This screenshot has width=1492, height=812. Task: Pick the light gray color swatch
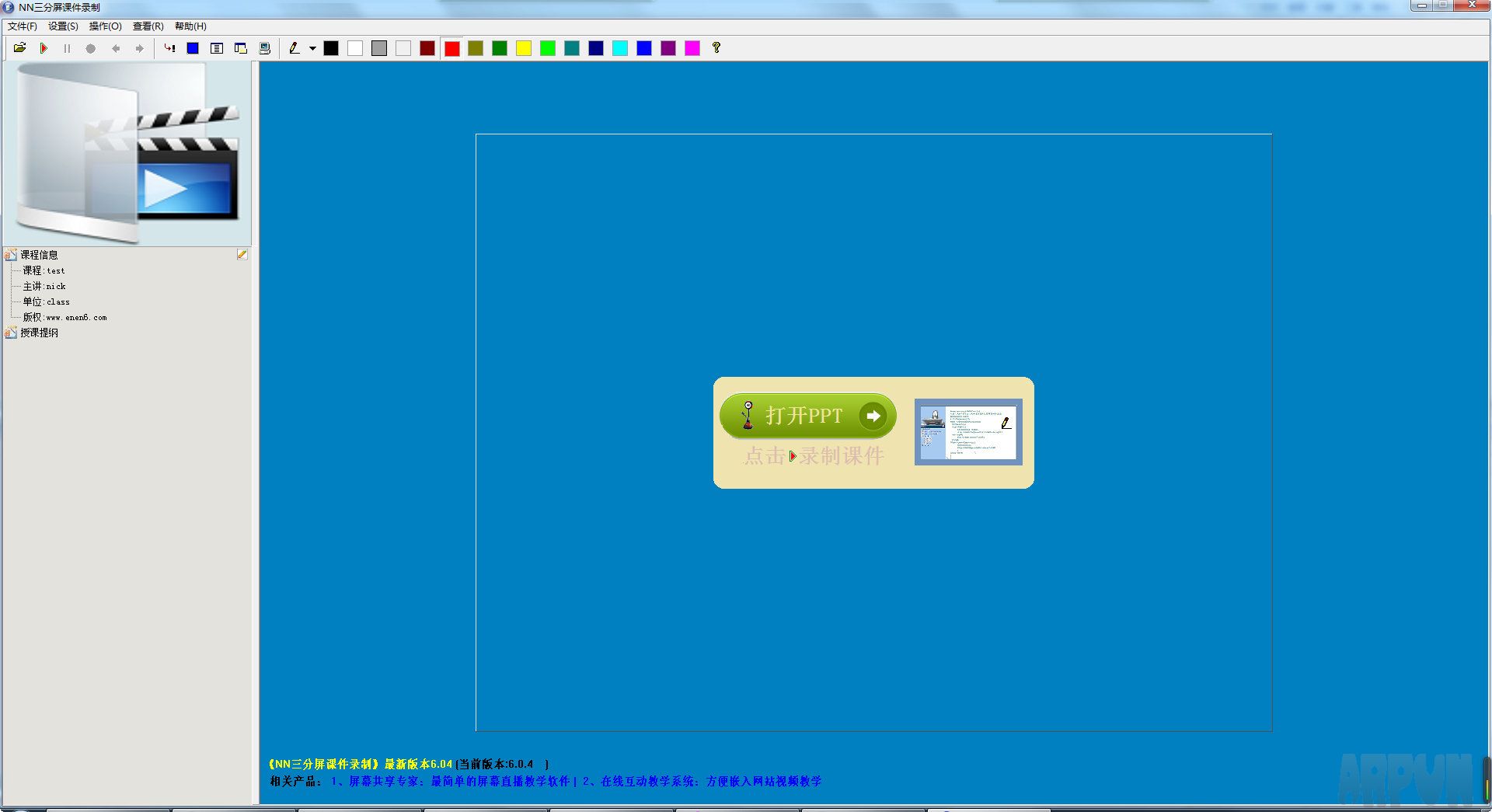(403, 48)
